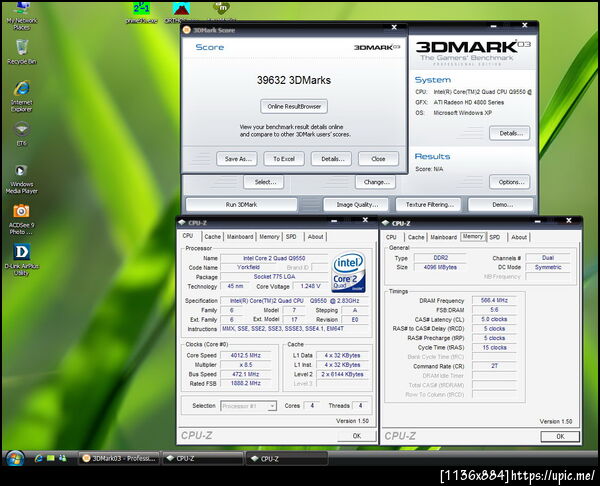Click System Details button in 3DMark03
This screenshot has height=486, width=600.
point(510,133)
